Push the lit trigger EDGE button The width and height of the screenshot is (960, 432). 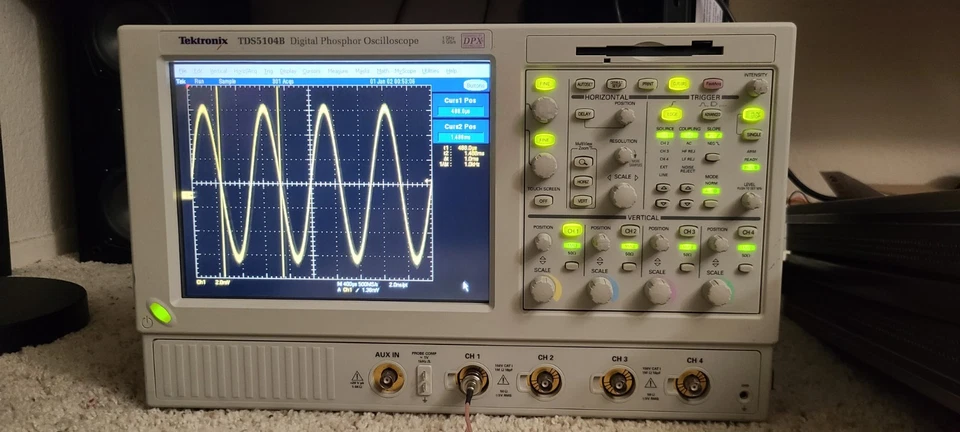point(672,114)
